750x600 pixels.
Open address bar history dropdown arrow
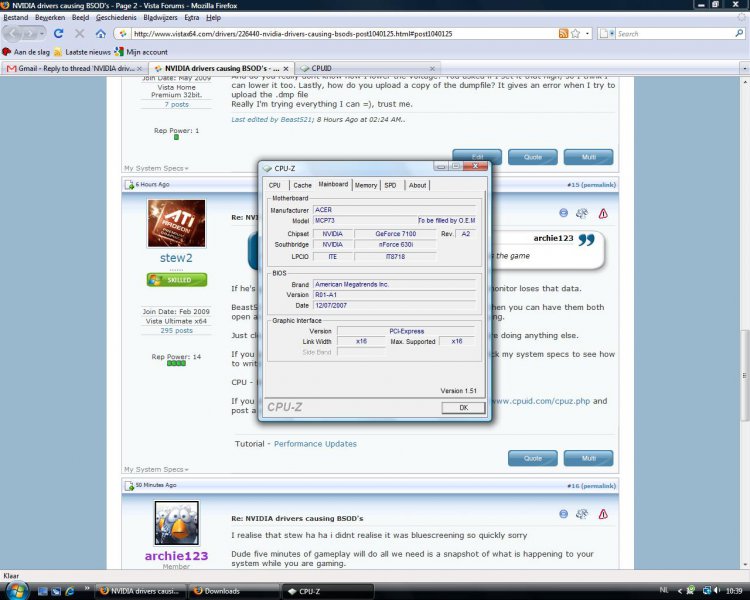[587, 33]
